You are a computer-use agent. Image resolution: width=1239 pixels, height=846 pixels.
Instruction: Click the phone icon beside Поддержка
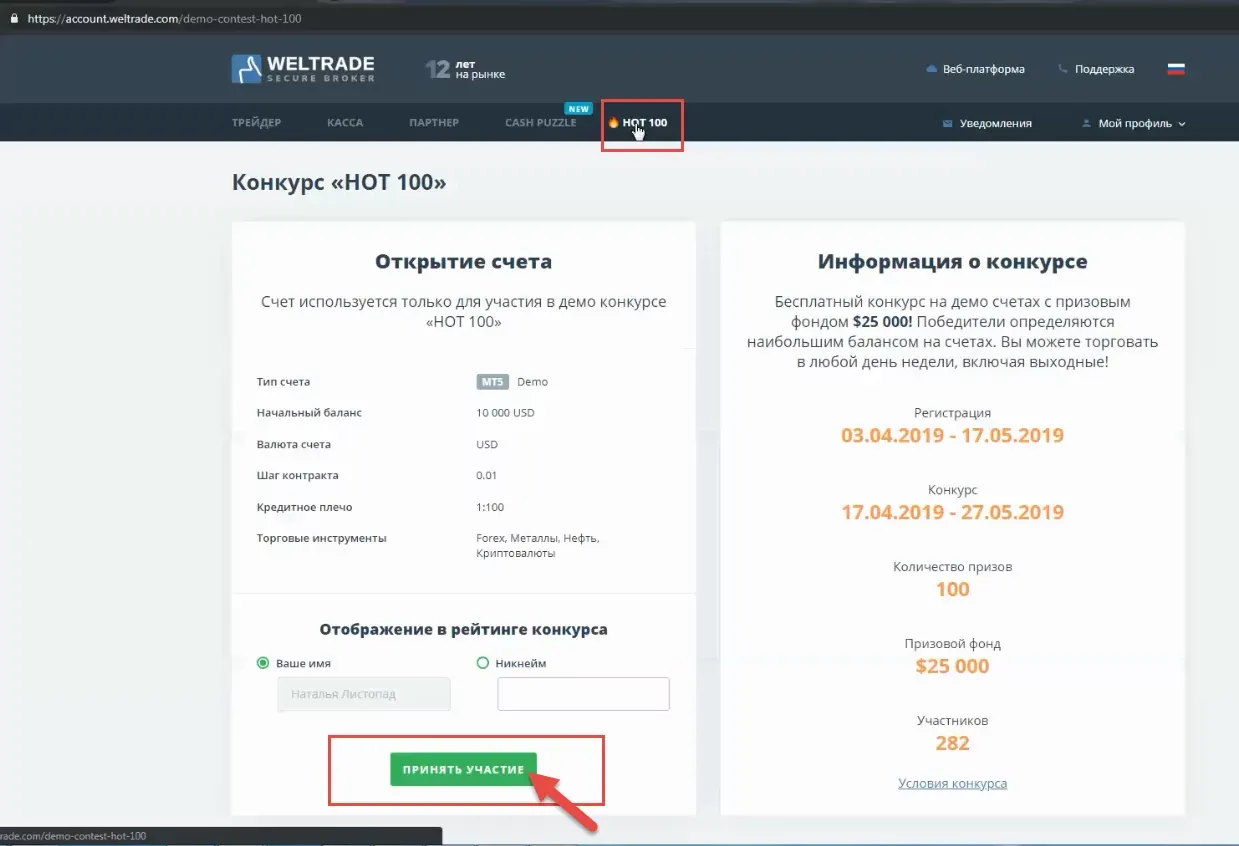pyautogui.click(x=1062, y=69)
